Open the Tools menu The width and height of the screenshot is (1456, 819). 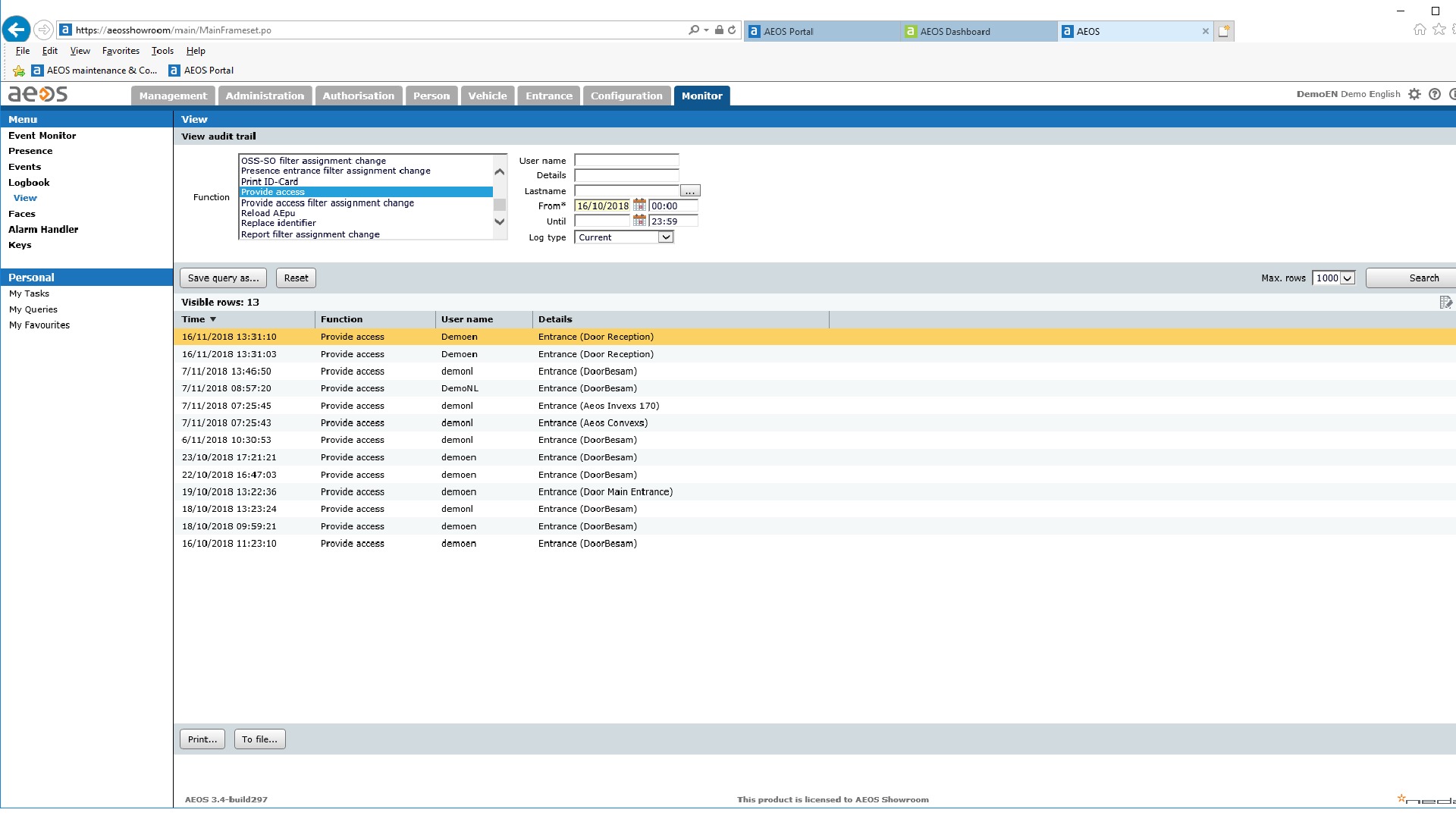click(162, 51)
